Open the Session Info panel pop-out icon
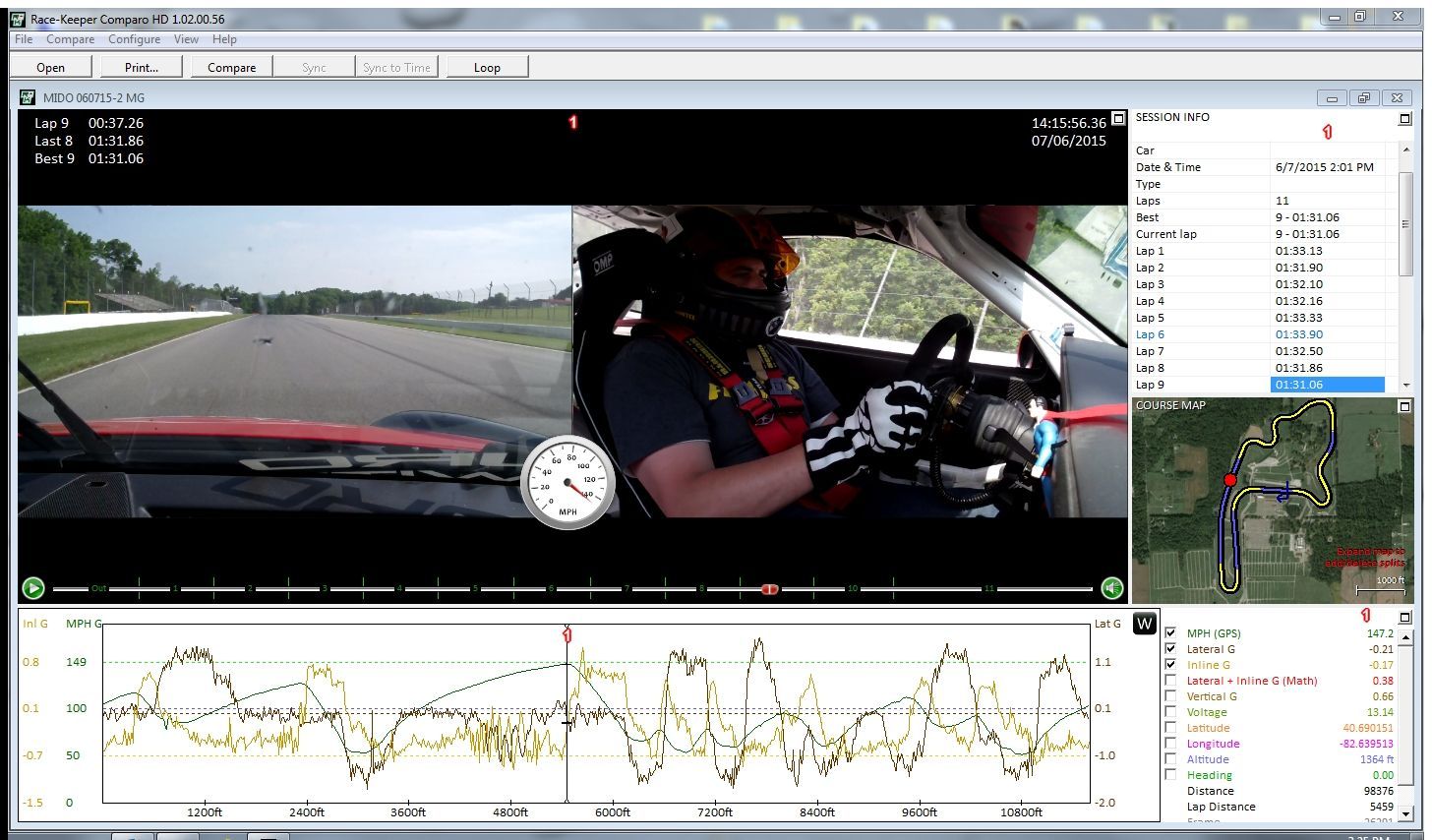The image size is (1432, 840). tap(1403, 117)
